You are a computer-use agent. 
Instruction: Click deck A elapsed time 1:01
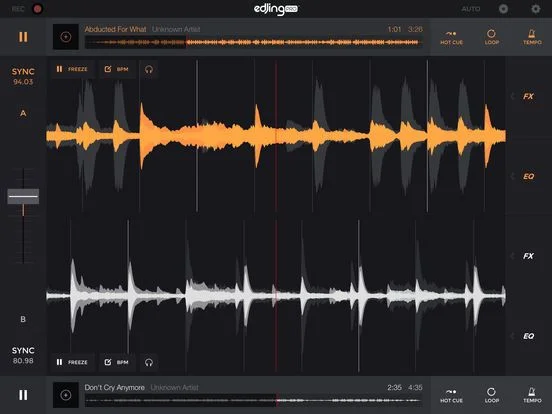[x=394, y=29]
